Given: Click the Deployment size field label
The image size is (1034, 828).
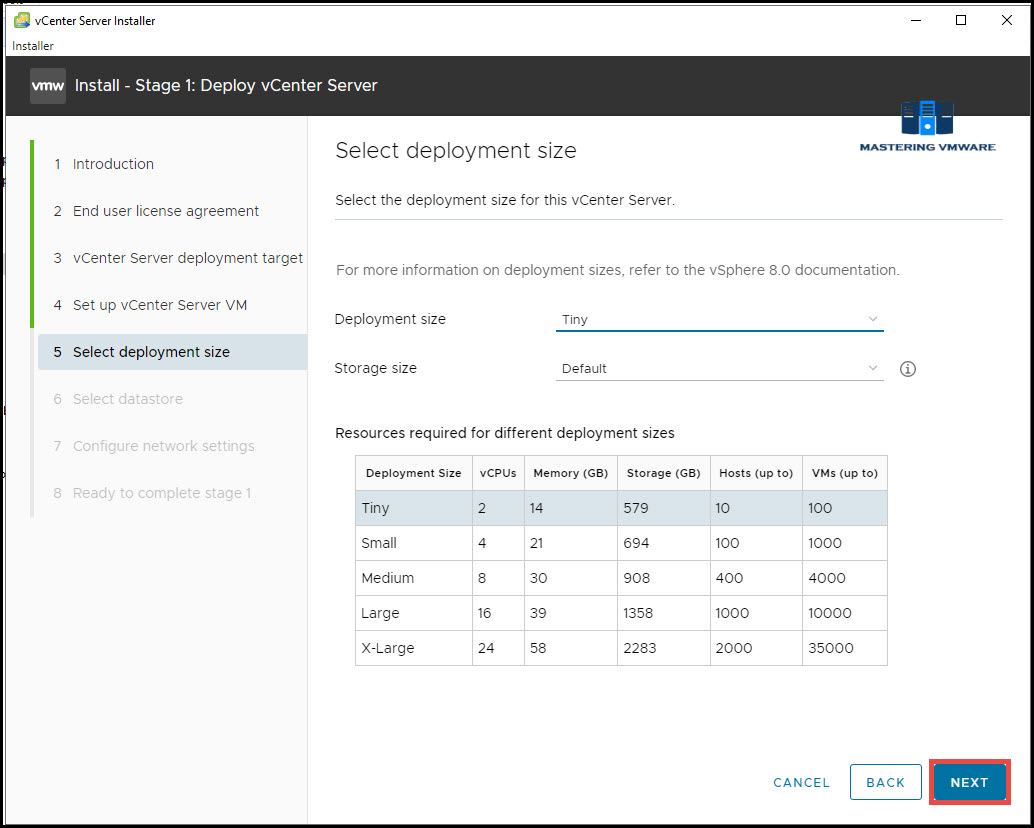Looking at the screenshot, I should pos(390,319).
